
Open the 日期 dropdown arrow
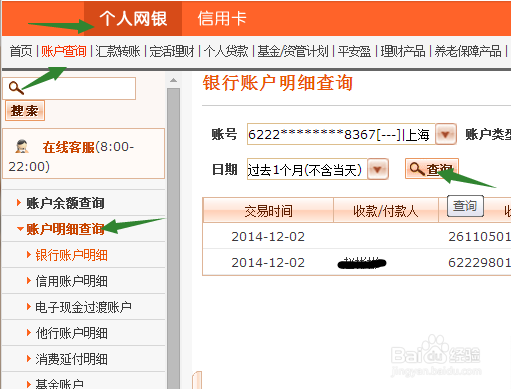pos(378,169)
